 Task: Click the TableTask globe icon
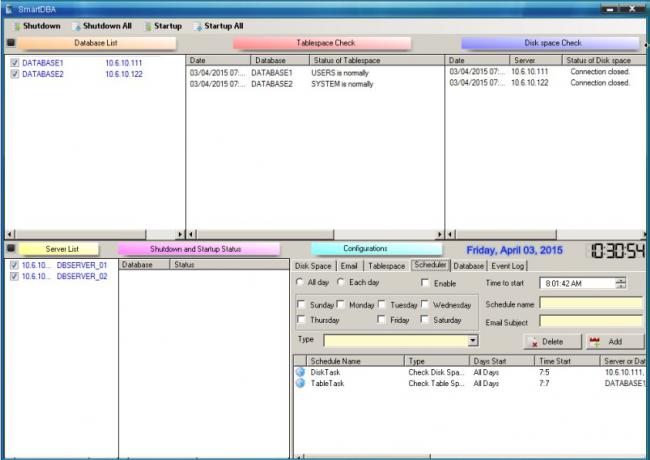301,383
